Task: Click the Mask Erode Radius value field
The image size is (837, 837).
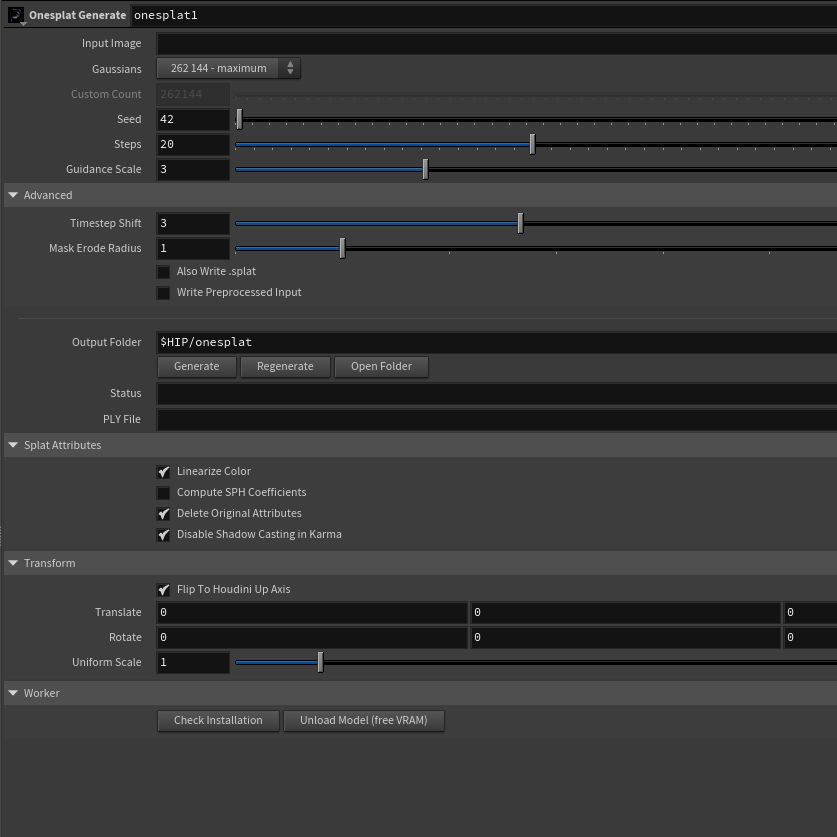Action: [x=193, y=248]
